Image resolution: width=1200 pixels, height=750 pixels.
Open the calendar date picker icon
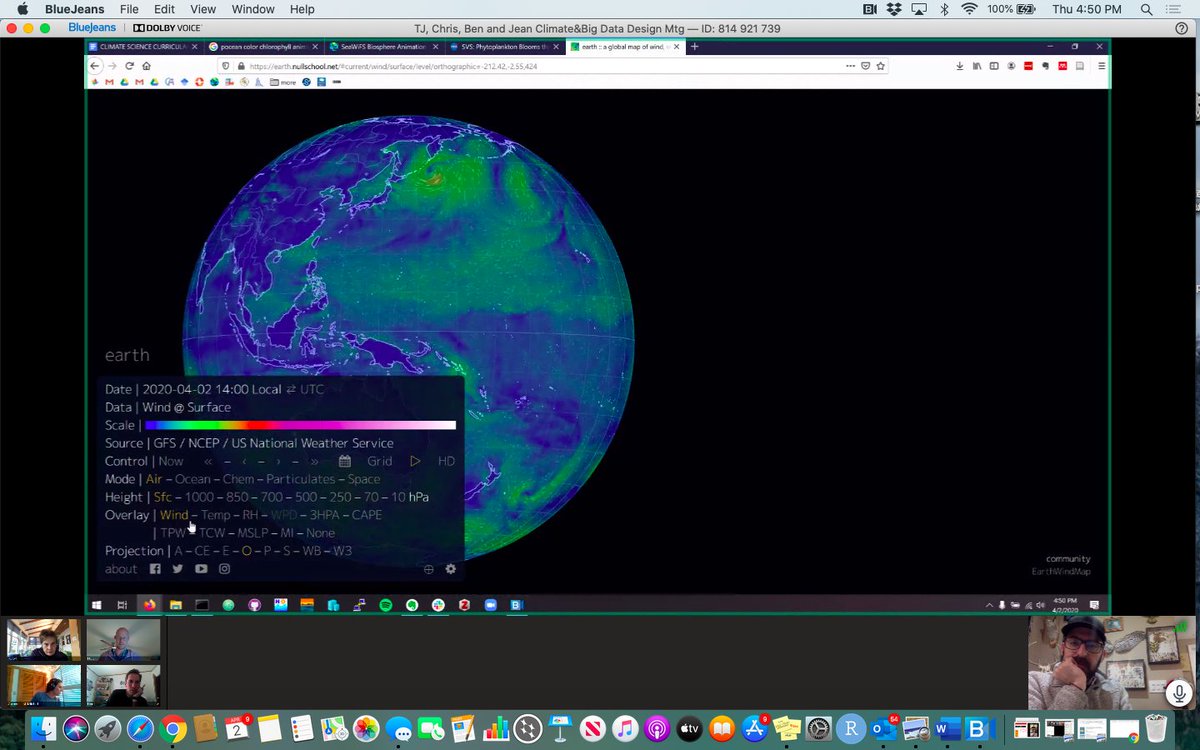pyautogui.click(x=345, y=461)
